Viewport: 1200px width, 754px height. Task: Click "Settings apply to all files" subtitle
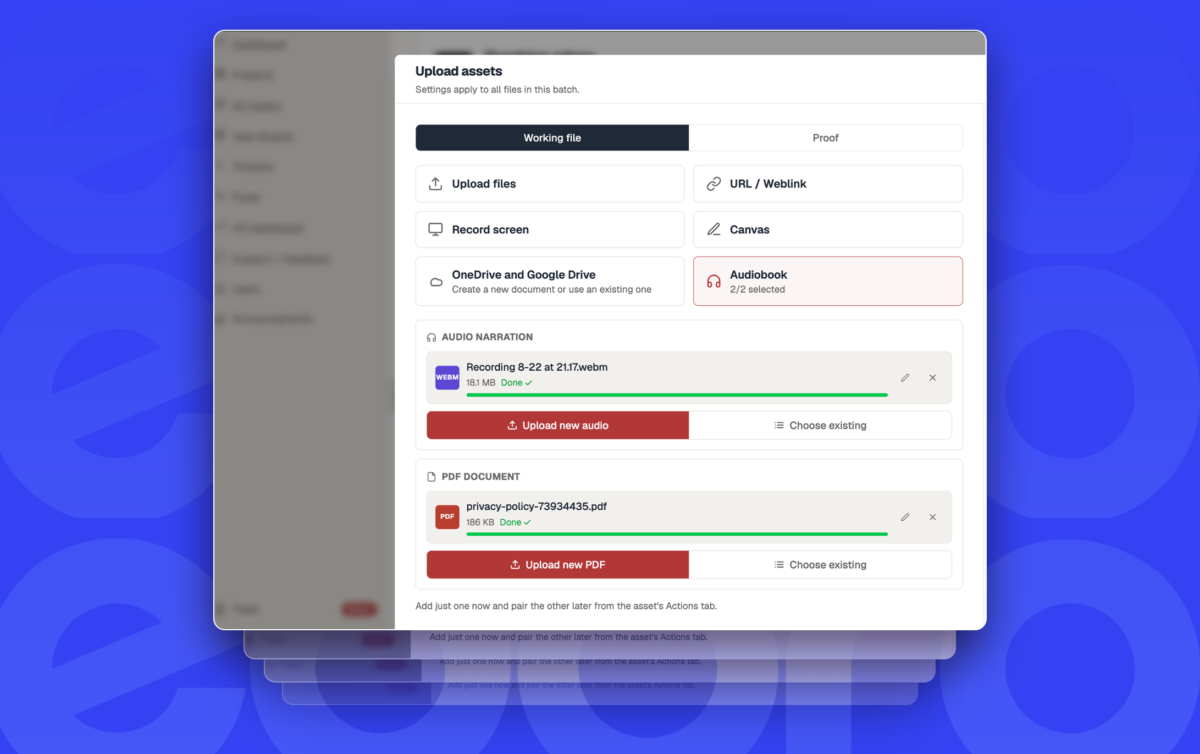[x=498, y=89]
